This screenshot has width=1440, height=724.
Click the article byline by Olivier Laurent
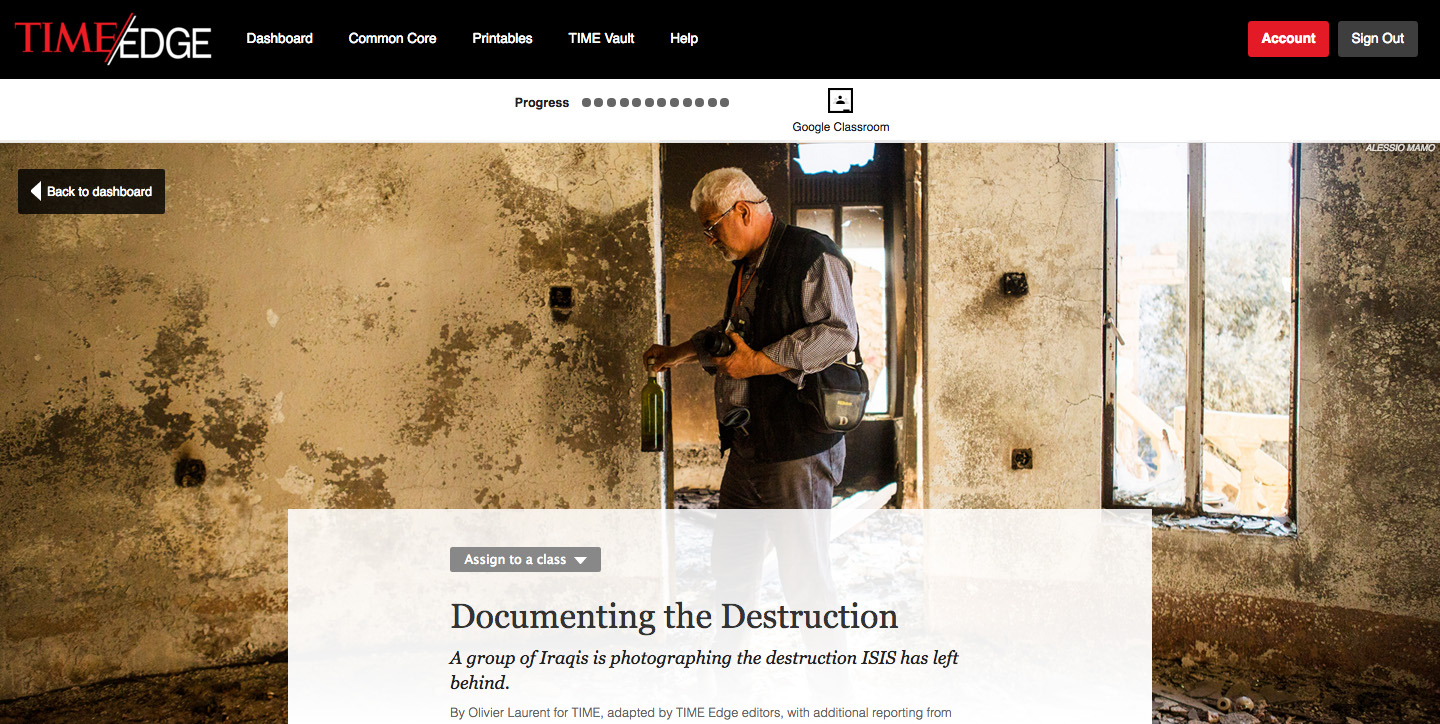(x=700, y=713)
